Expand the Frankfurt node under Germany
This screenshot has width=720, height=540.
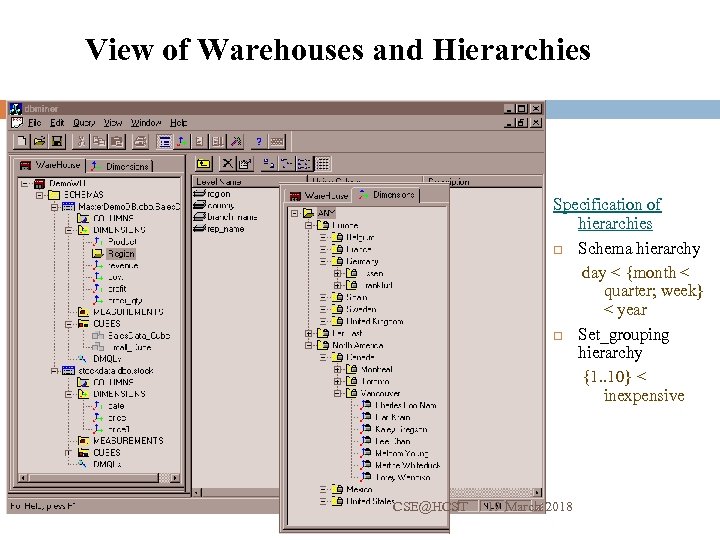tap(338, 285)
